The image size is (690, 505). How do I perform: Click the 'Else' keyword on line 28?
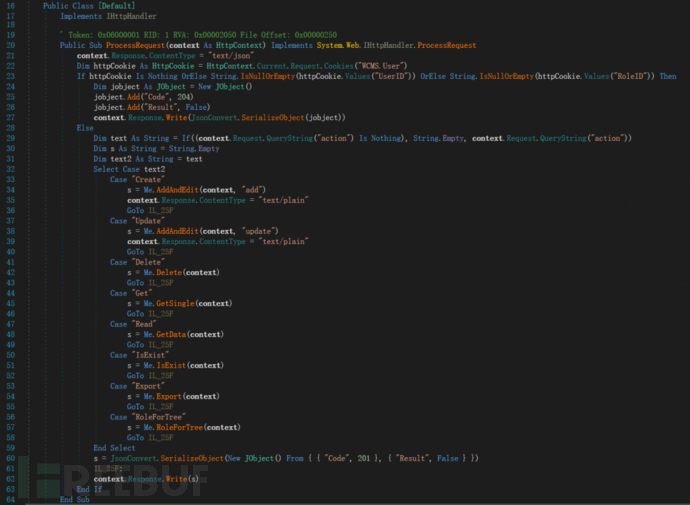pyautogui.click(x=85, y=128)
